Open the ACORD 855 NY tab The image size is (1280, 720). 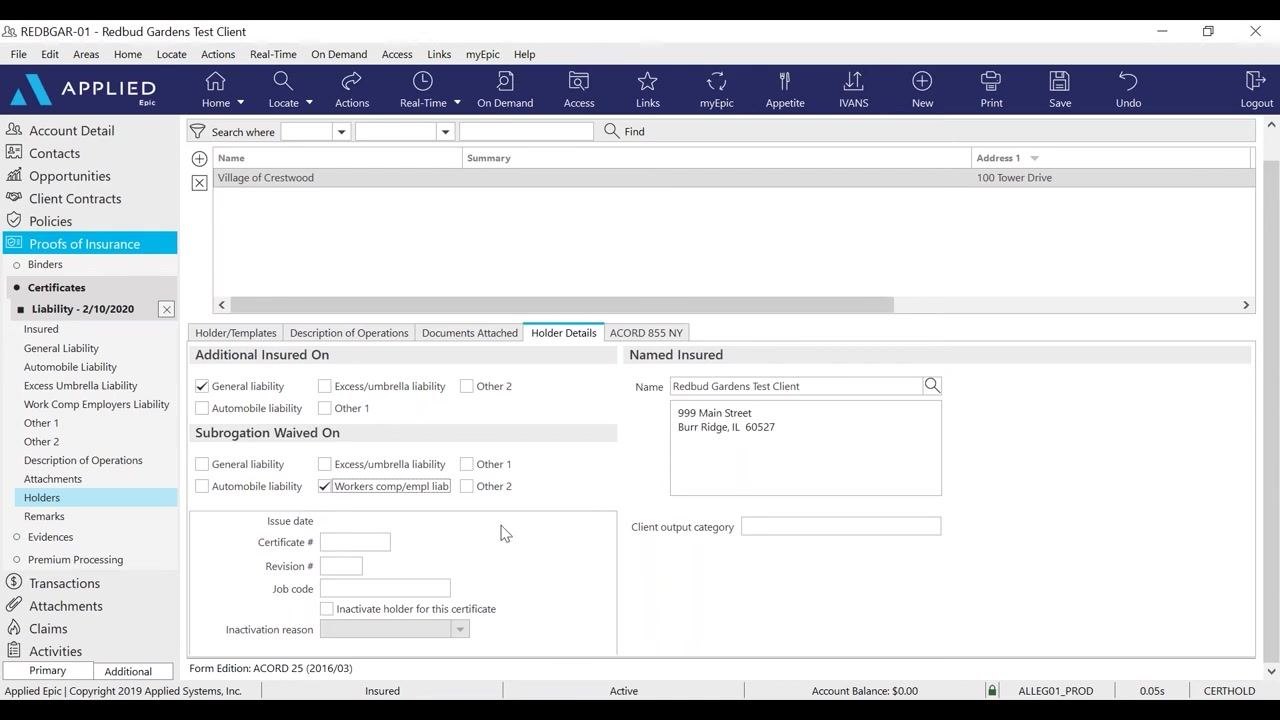pyautogui.click(x=646, y=333)
